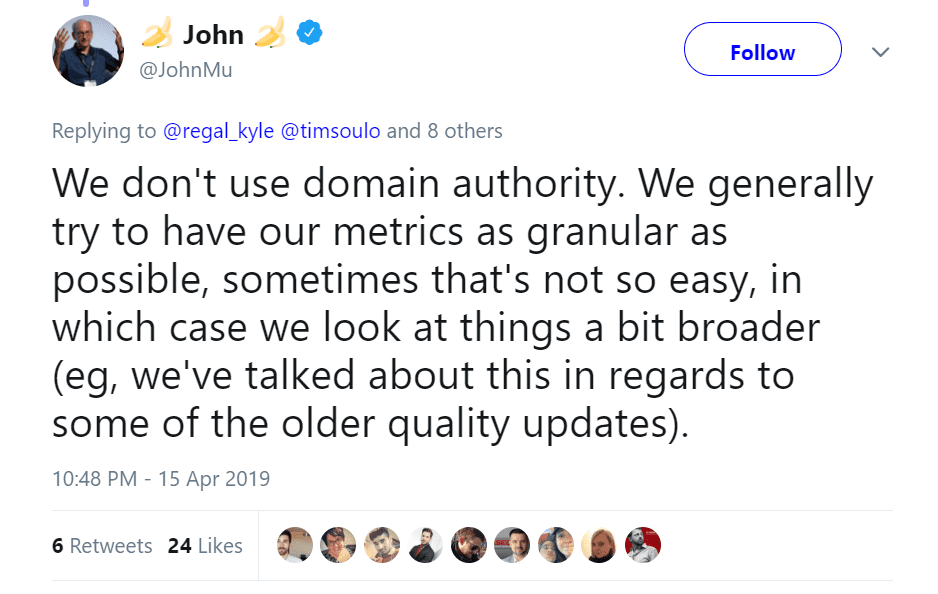This screenshot has width=938, height=594.
Task: Click the verified badge beside John's name
Action: pyautogui.click(x=309, y=33)
